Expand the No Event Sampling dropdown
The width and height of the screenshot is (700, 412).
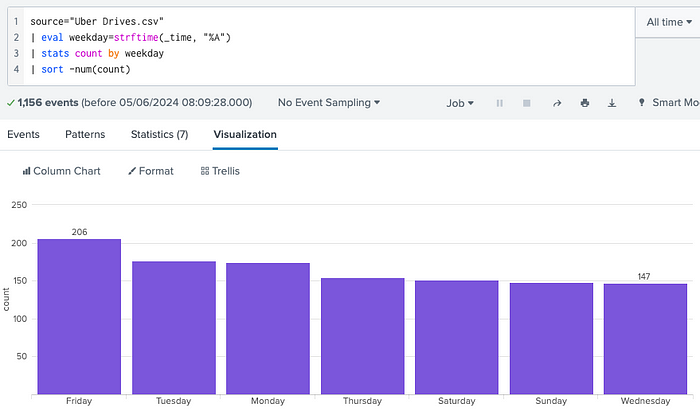tap(329, 103)
